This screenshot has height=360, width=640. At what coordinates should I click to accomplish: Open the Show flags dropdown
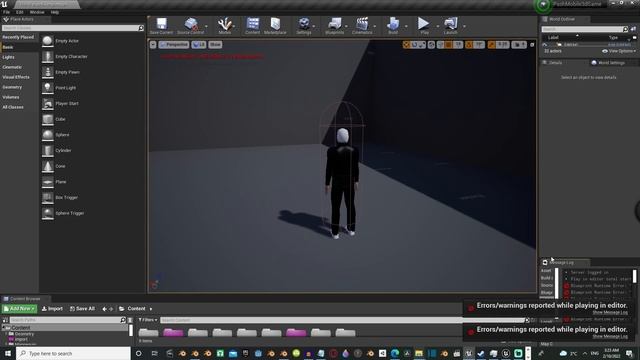click(215, 44)
